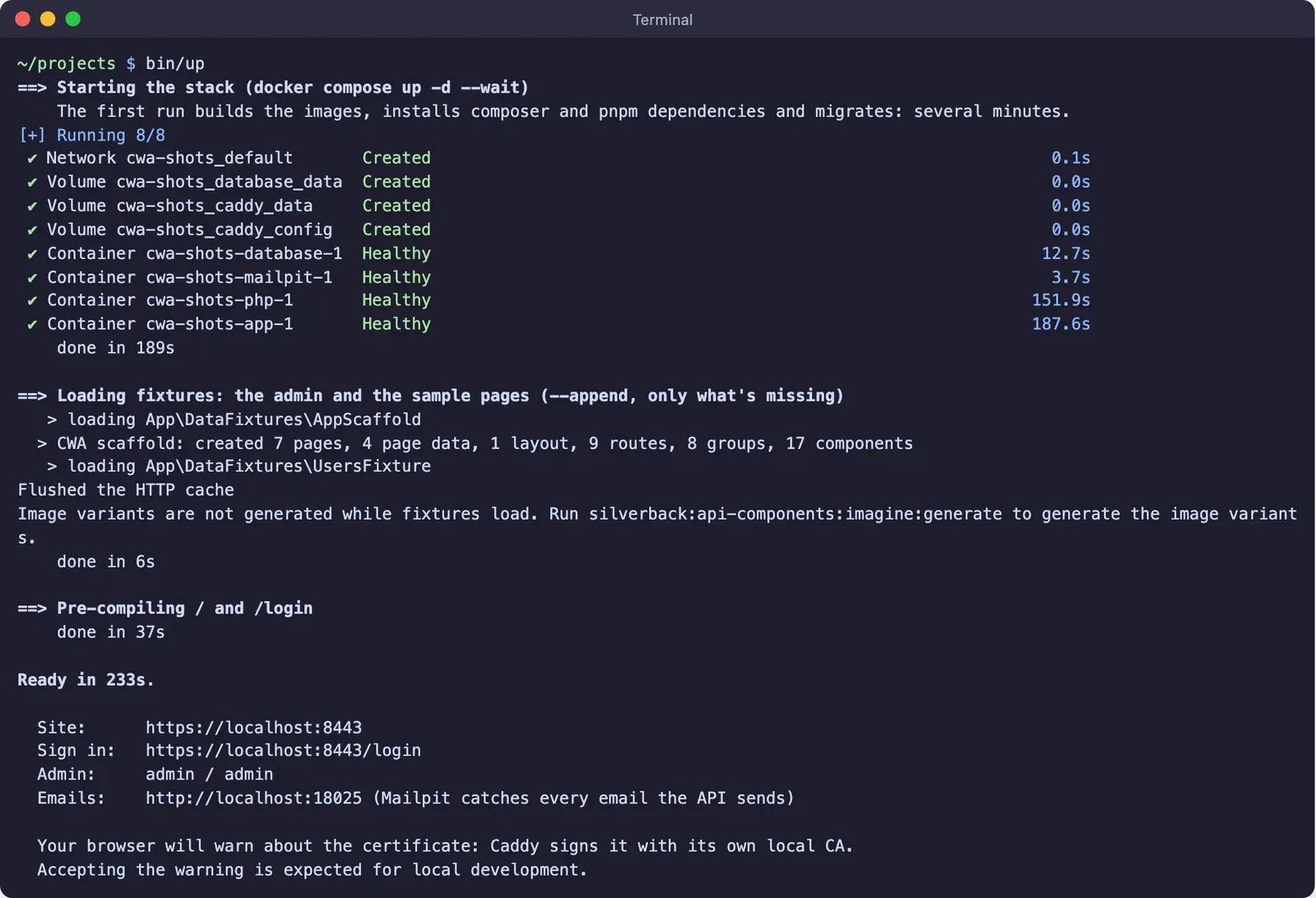Click the 'Loading fixtures' heading line
The width and height of the screenshot is (1316, 898).
[x=431, y=396]
